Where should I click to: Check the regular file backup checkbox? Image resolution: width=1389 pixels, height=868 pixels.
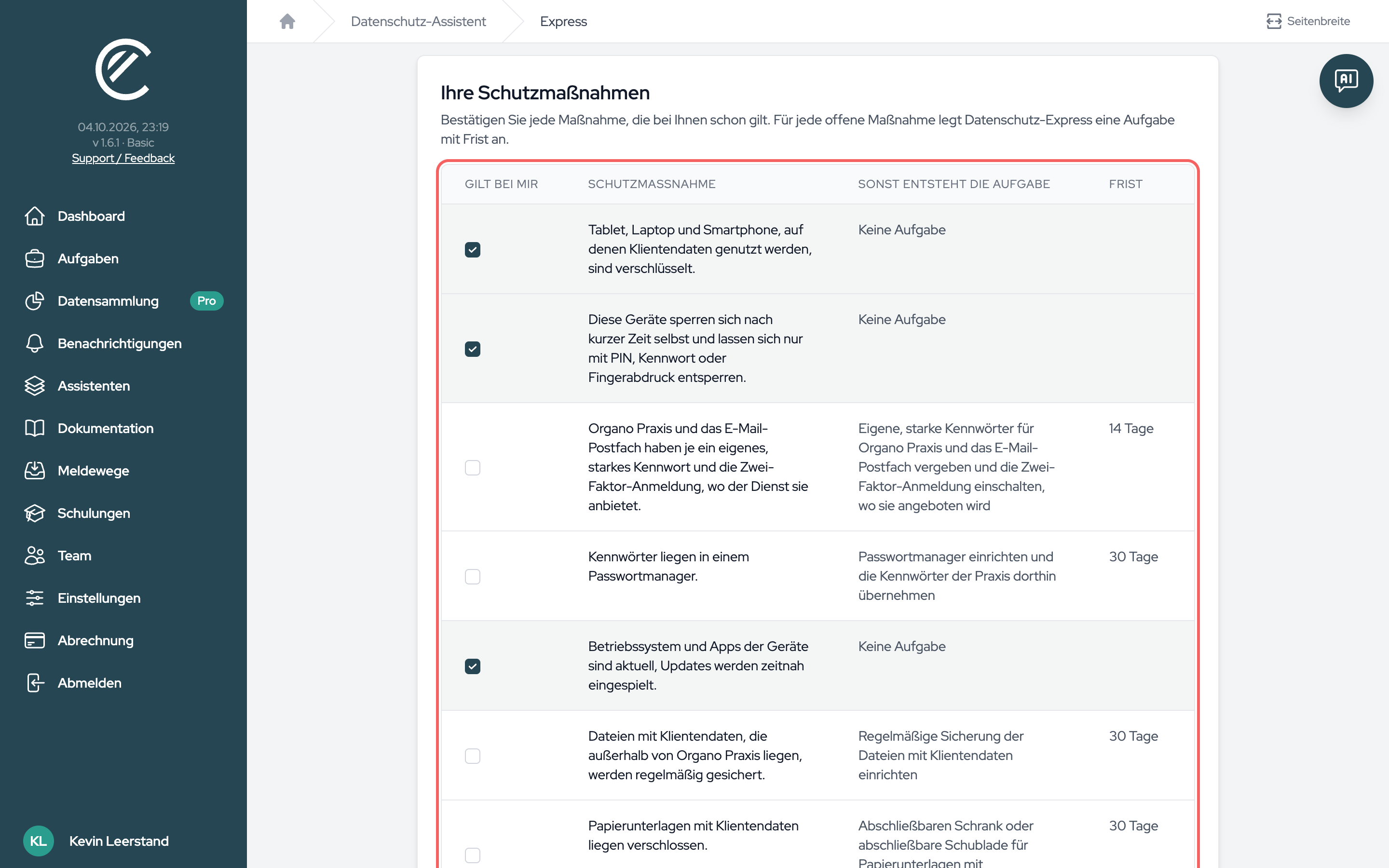tap(472, 756)
